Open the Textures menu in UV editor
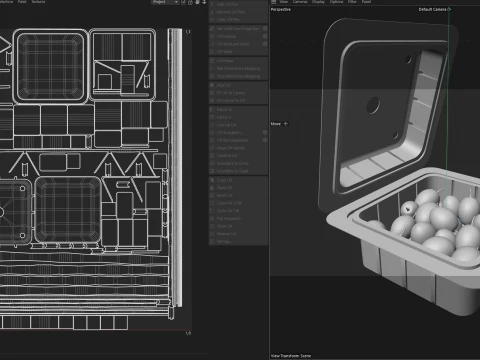The height and width of the screenshot is (360, 480). pyautogui.click(x=38, y=2)
